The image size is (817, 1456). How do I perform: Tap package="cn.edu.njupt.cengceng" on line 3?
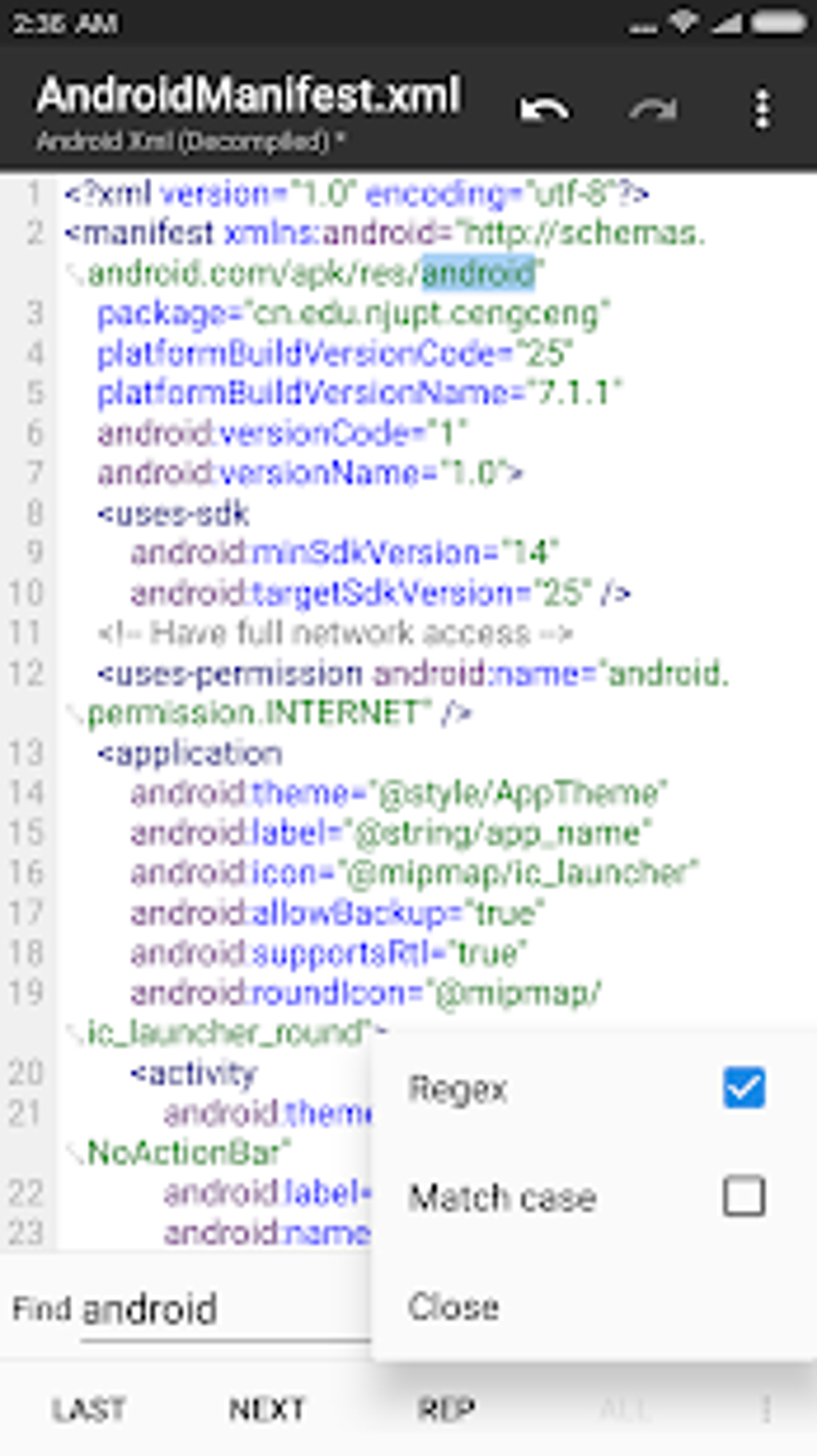click(x=353, y=313)
